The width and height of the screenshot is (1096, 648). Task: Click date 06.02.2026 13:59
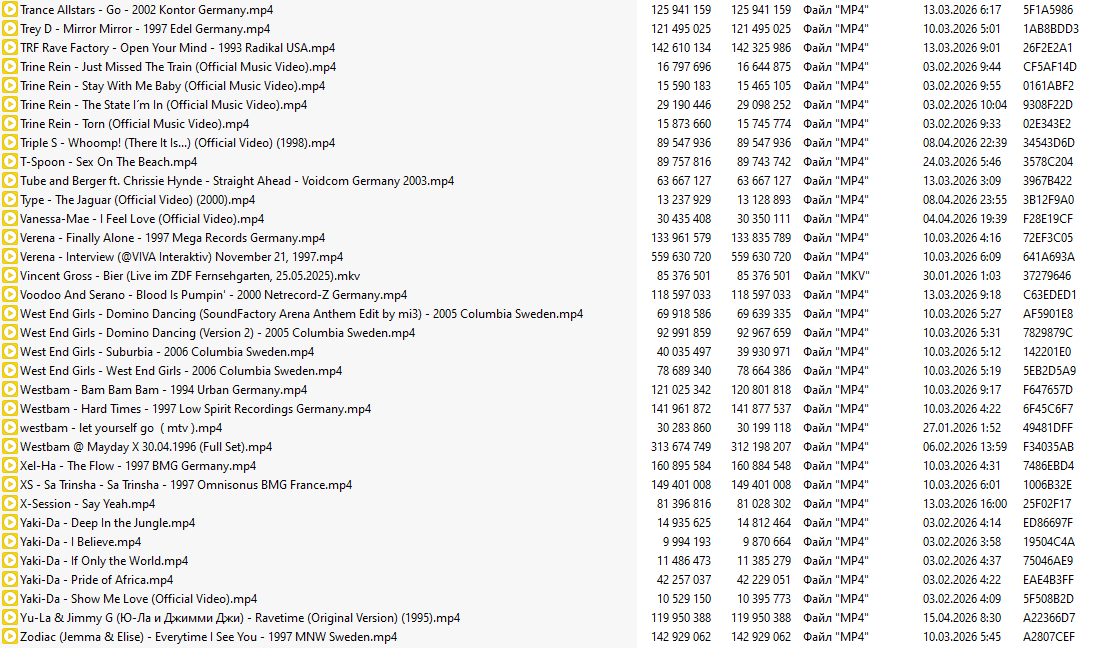[x=965, y=447]
